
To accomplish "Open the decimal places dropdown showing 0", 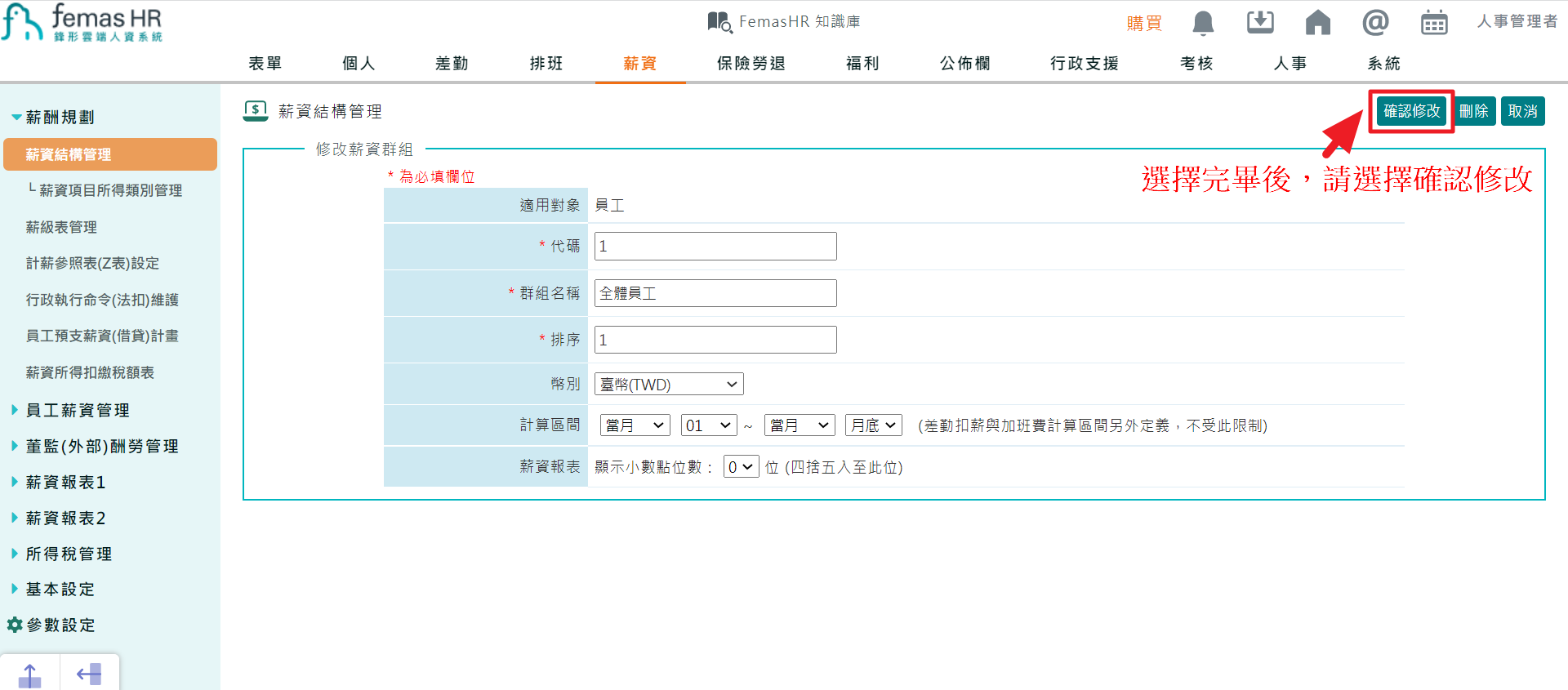I will coord(742,467).
